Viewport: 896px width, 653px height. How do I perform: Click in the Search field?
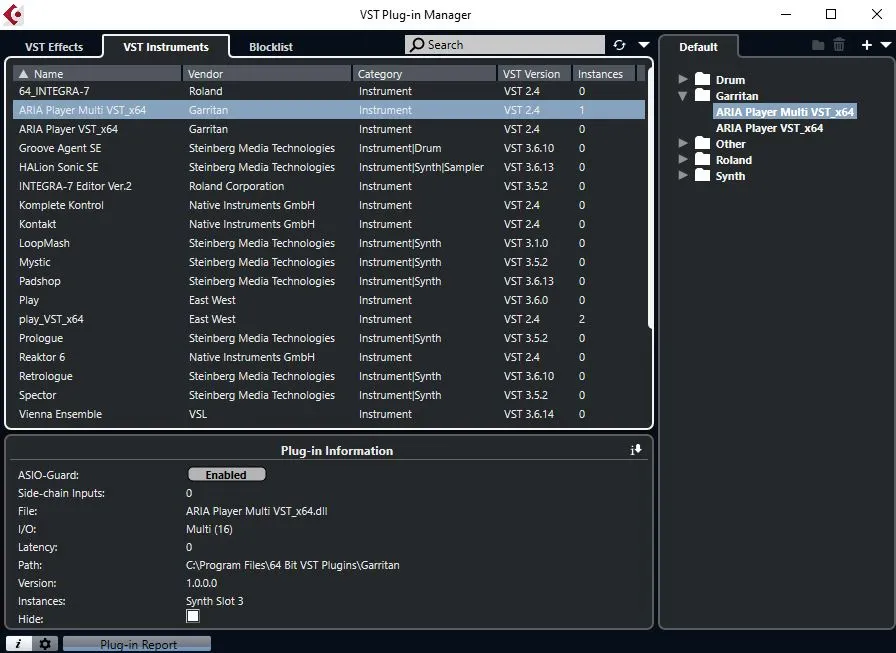click(510, 45)
